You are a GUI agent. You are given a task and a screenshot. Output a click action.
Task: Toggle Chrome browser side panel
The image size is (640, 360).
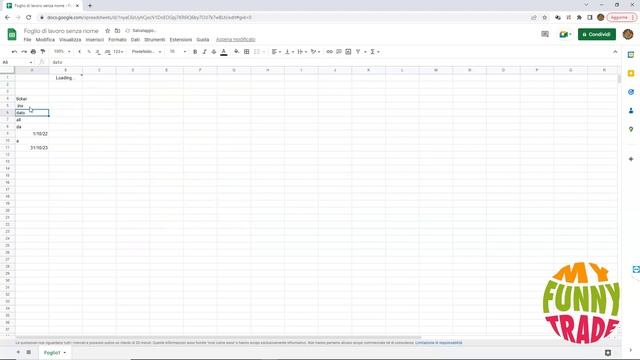pyautogui.click(x=590, y=18)
